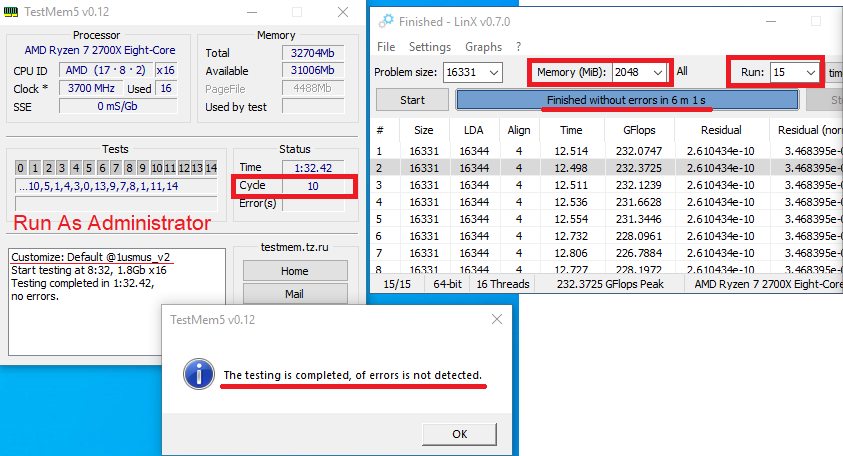Open the Graphs menu in LinX
Image resolution: width=843 pixels, height=456 pixels.
483,47
